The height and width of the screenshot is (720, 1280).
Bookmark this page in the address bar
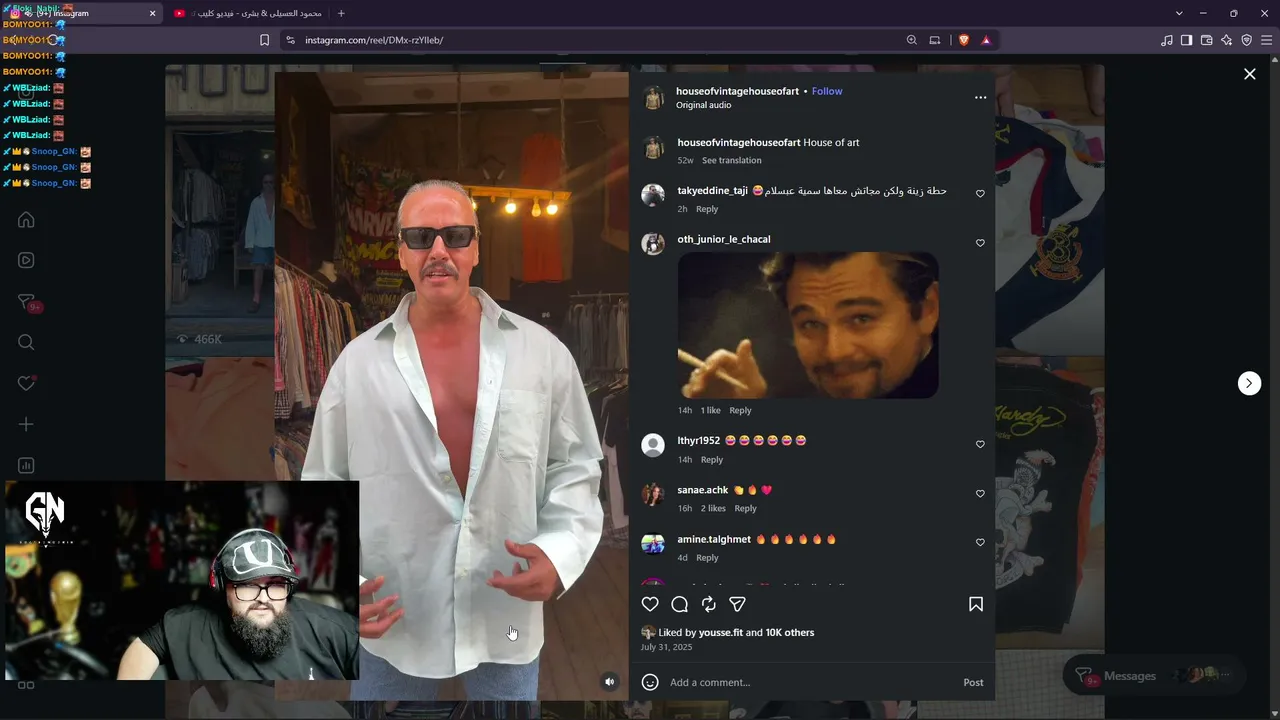(x=264, y=40)
